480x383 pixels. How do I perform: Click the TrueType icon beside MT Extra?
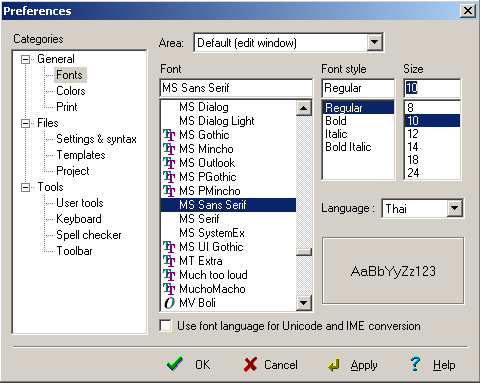(169, 261)
